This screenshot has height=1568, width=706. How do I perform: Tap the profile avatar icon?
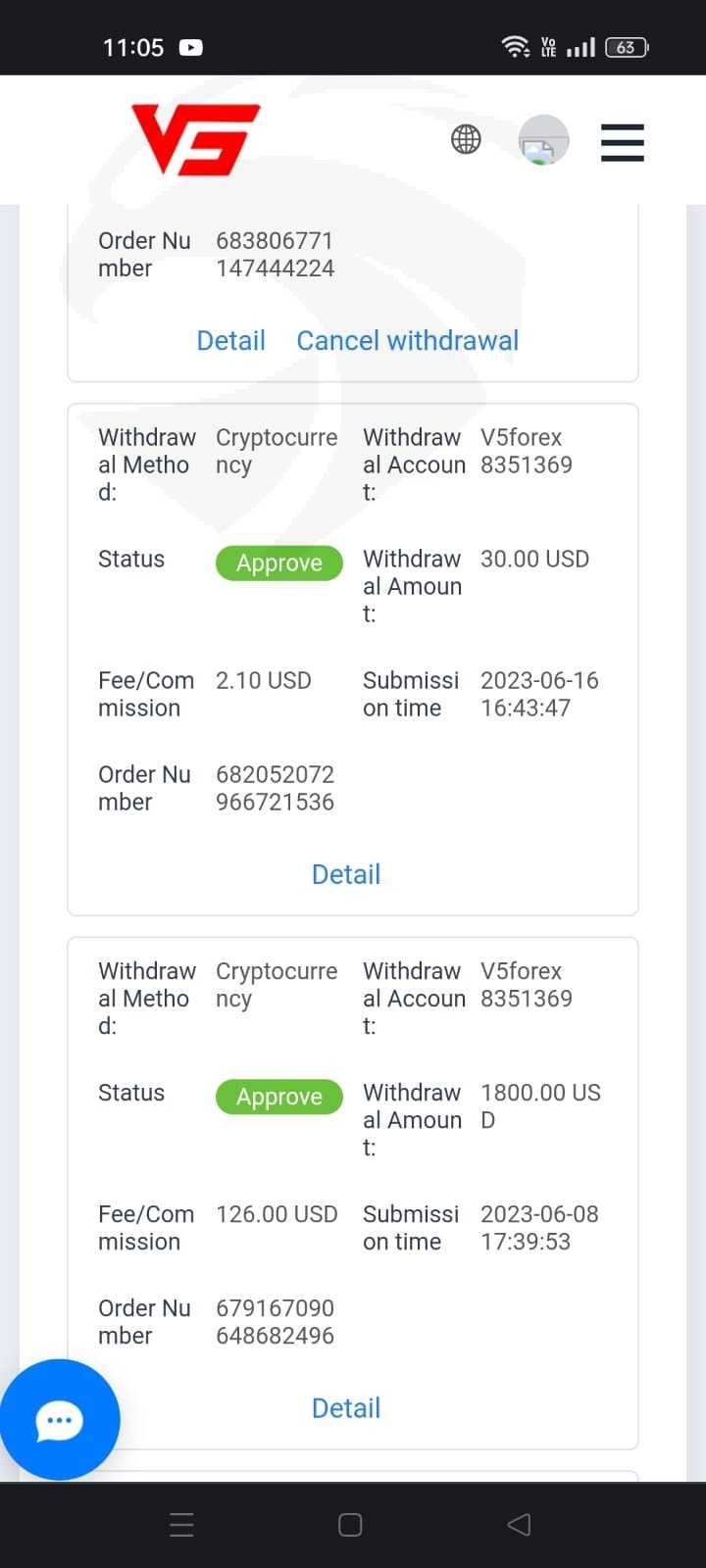[x=543, y=140]
